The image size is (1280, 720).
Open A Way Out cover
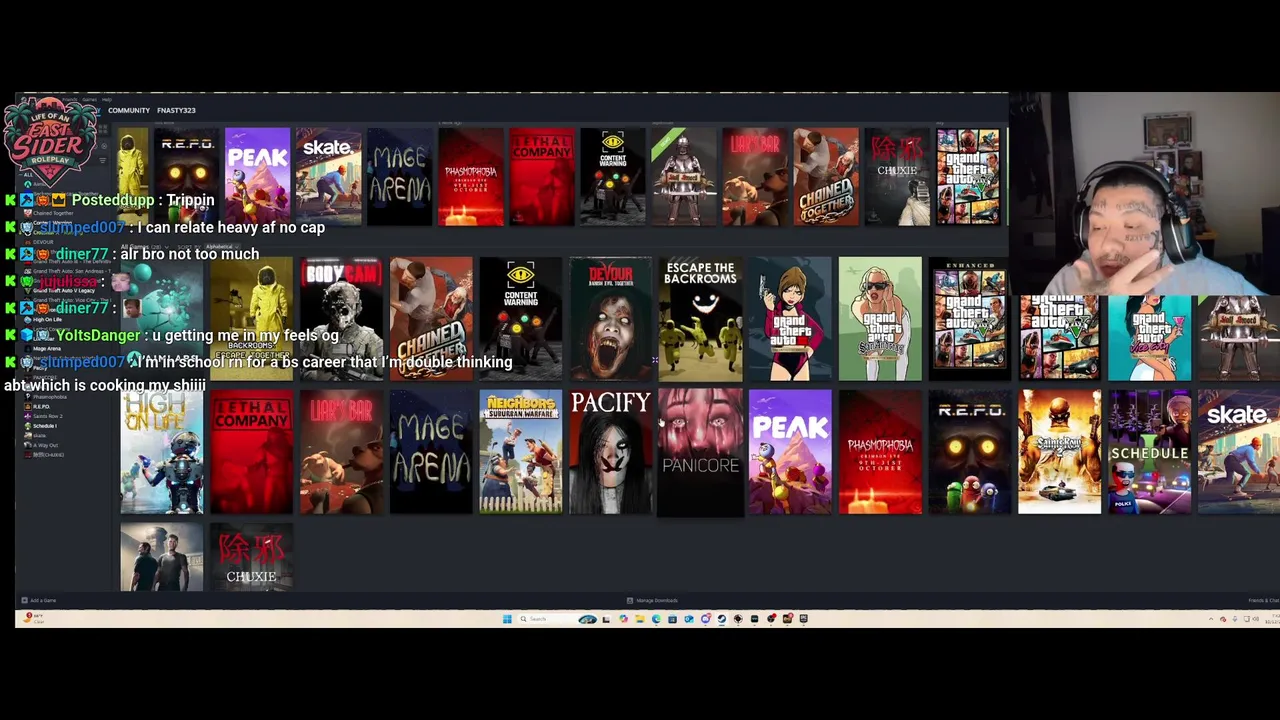[162, 557]
